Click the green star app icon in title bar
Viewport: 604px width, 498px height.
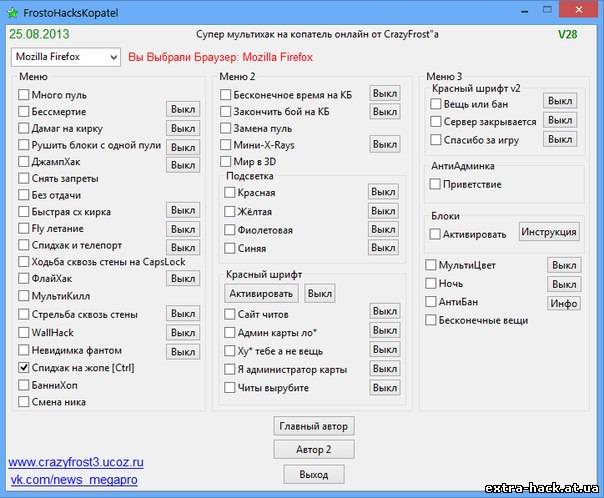pyautogui.click(x=12, y=13)
